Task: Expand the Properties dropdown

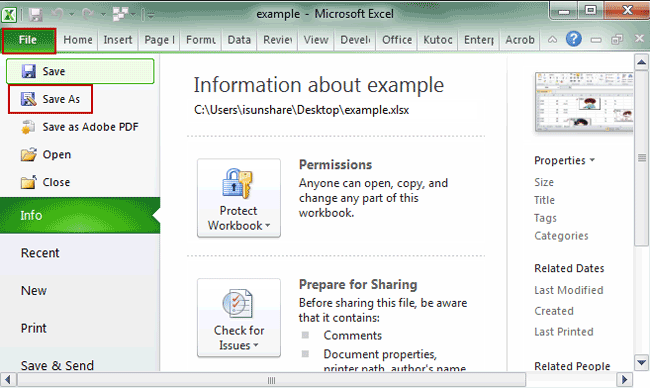Action: [564, 160]
